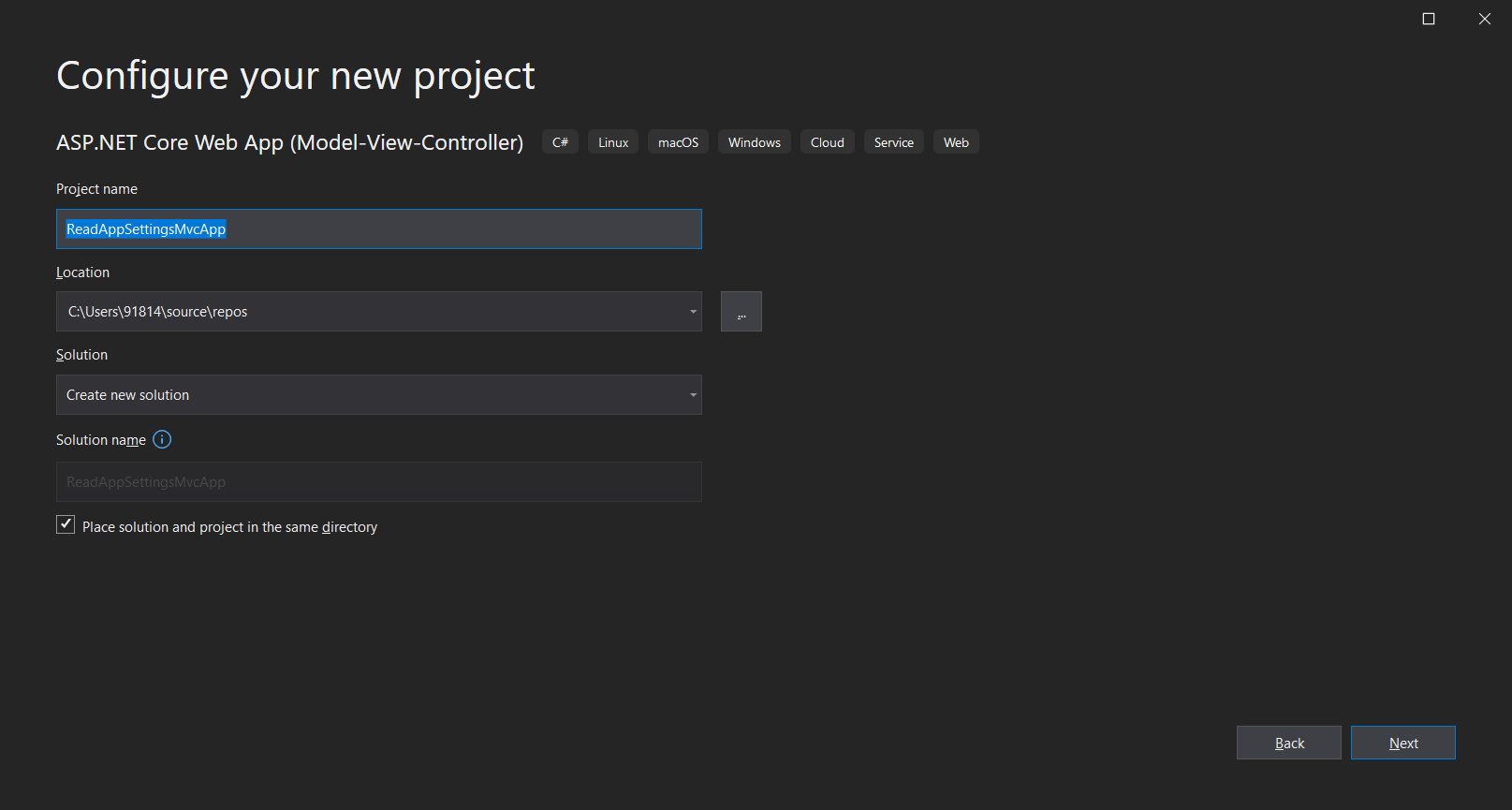Click the Service tag
Image resolution: width=1512 pixels, height=810 pixels.
(894, 142)
